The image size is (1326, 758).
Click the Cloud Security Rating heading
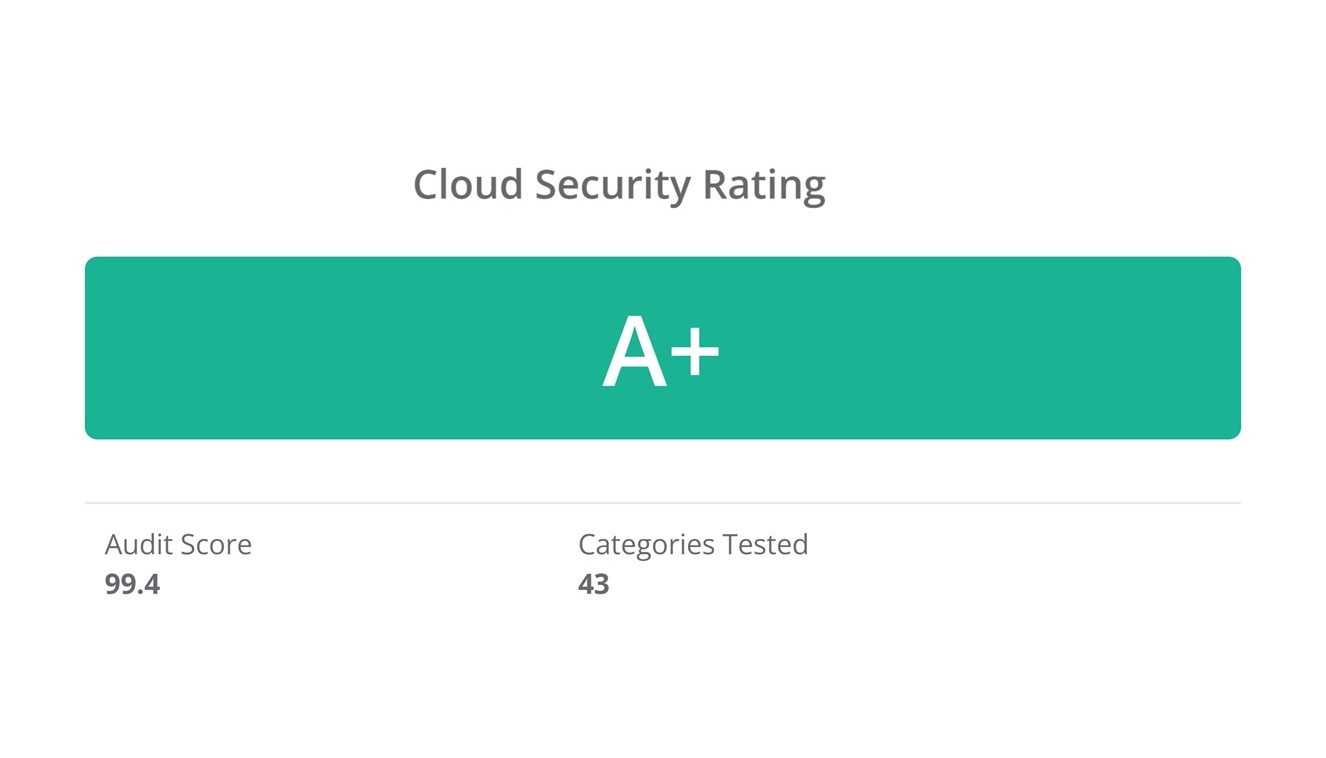coord(619,185)
